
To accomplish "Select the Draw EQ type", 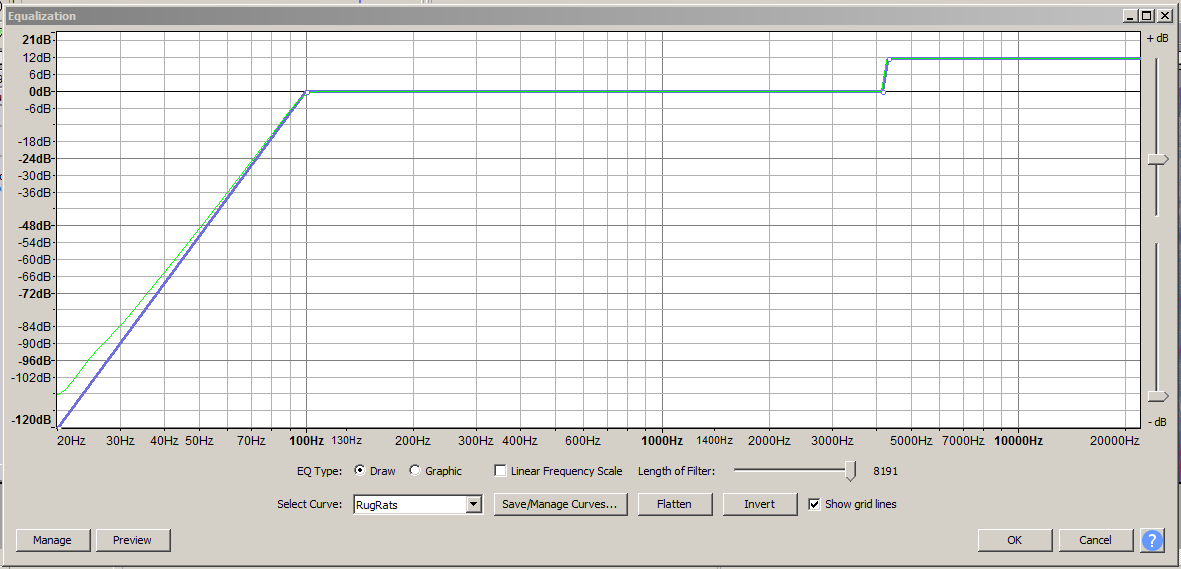I will coord(360,471).
